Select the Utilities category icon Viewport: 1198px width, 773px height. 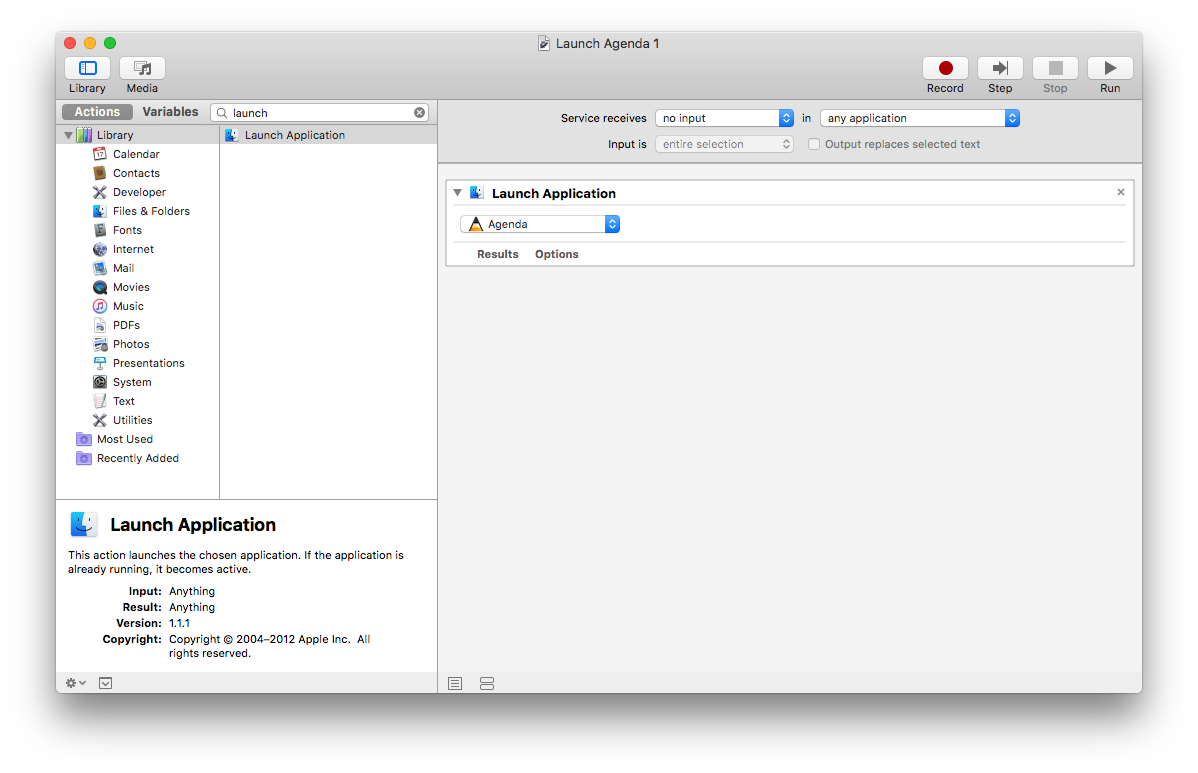tap(99, 420)
